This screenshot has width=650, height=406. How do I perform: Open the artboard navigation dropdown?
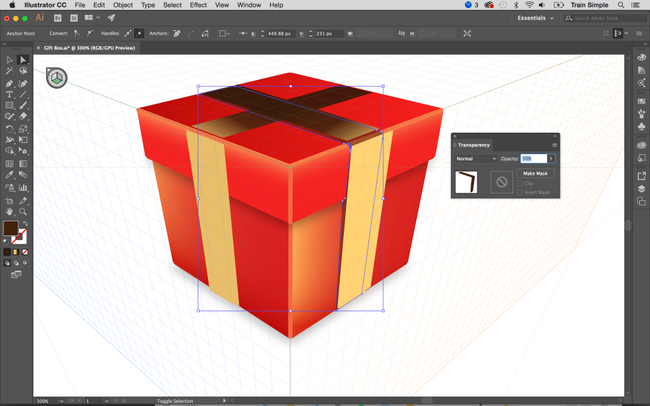[x=107, y=401]
